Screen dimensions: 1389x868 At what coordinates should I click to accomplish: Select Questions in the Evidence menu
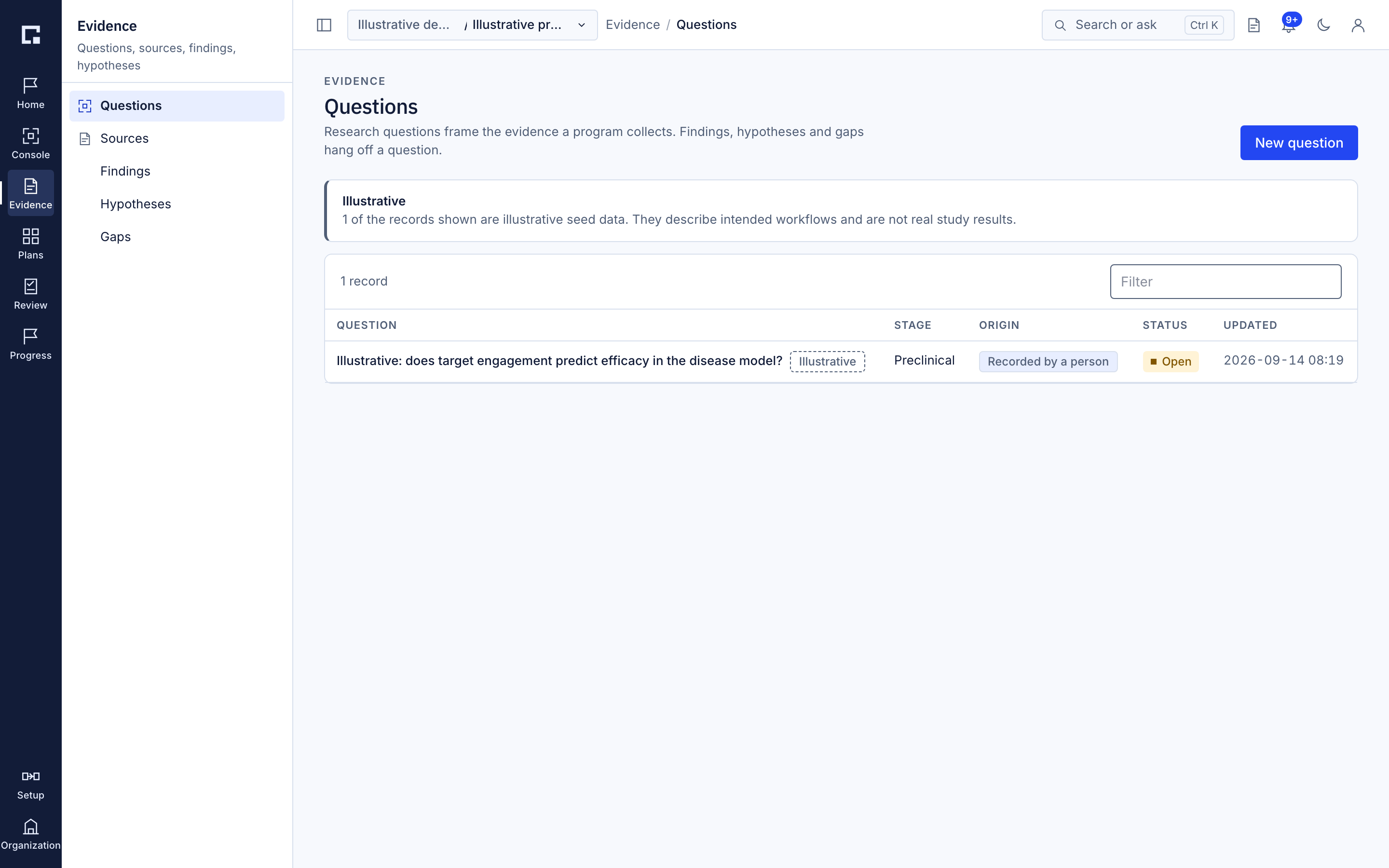[x=177, y=106]
